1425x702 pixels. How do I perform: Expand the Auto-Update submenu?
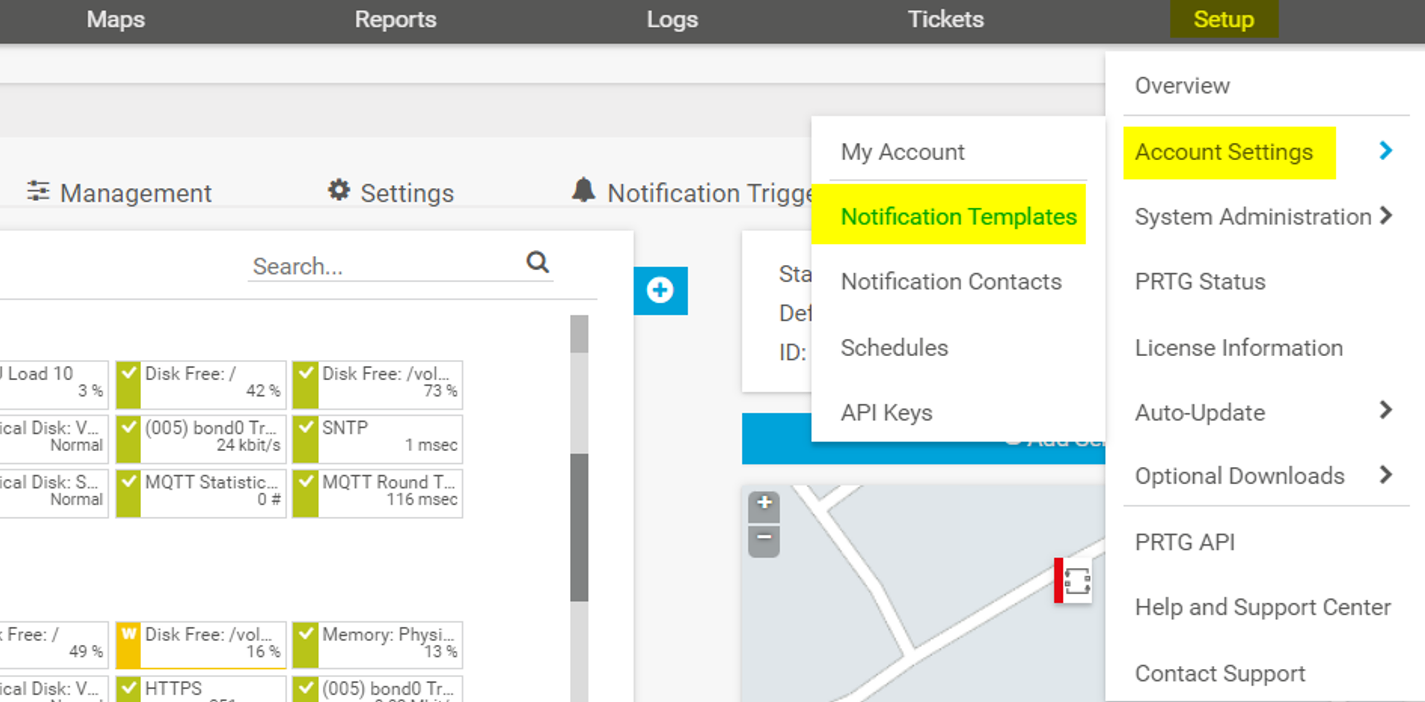[1385, 410]
